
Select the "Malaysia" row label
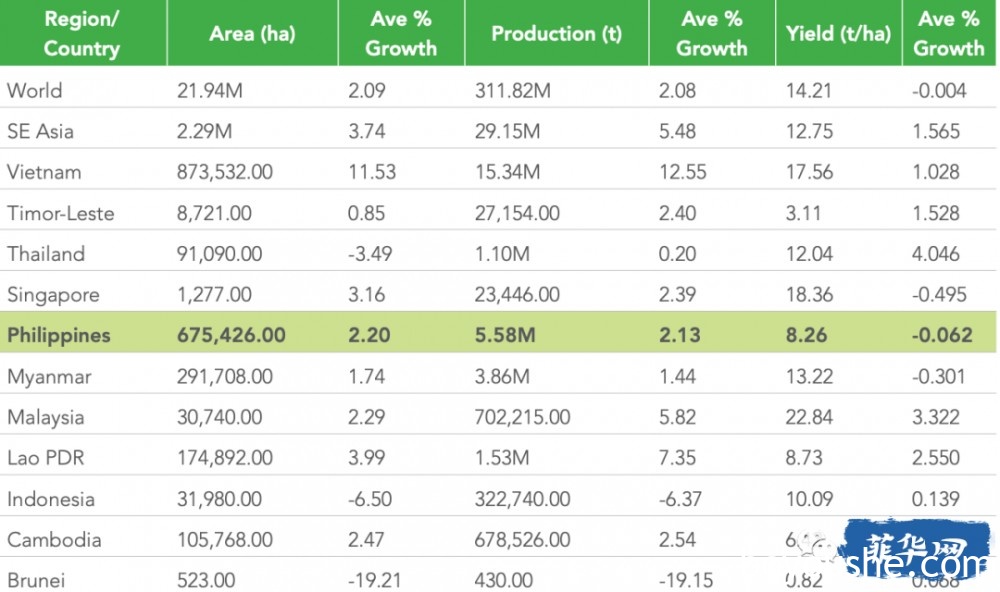click(x=46, y=417)
